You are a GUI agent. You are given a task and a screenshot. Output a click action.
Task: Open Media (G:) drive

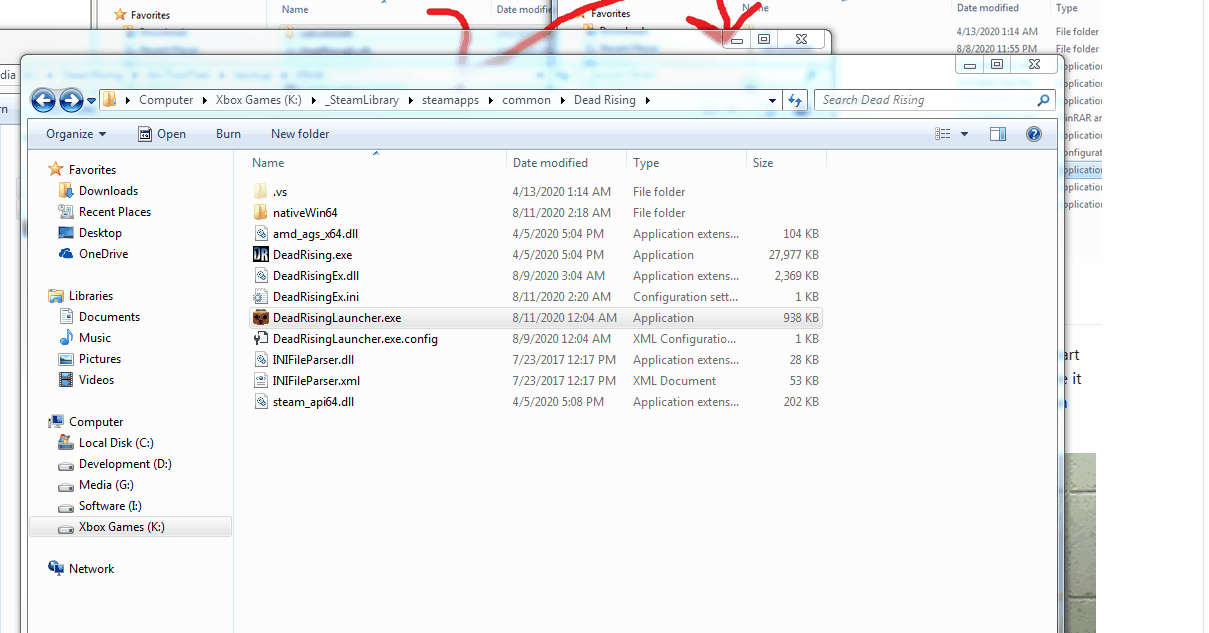click(x=106, y=484)
